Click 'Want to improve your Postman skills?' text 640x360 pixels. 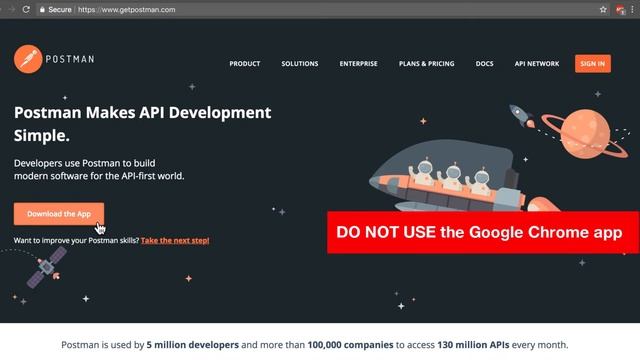point(76,240)
